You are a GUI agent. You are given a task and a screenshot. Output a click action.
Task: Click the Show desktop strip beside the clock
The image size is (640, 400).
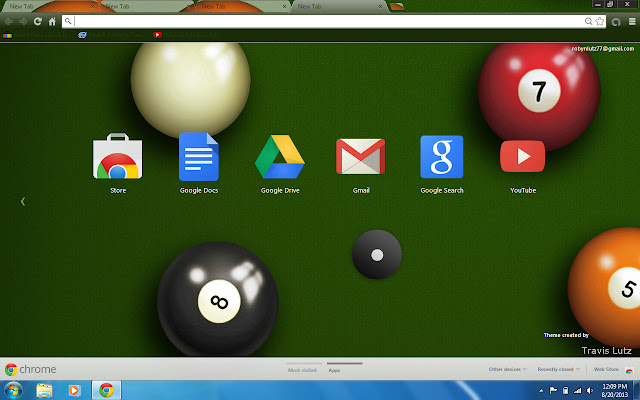coord(636,391)
